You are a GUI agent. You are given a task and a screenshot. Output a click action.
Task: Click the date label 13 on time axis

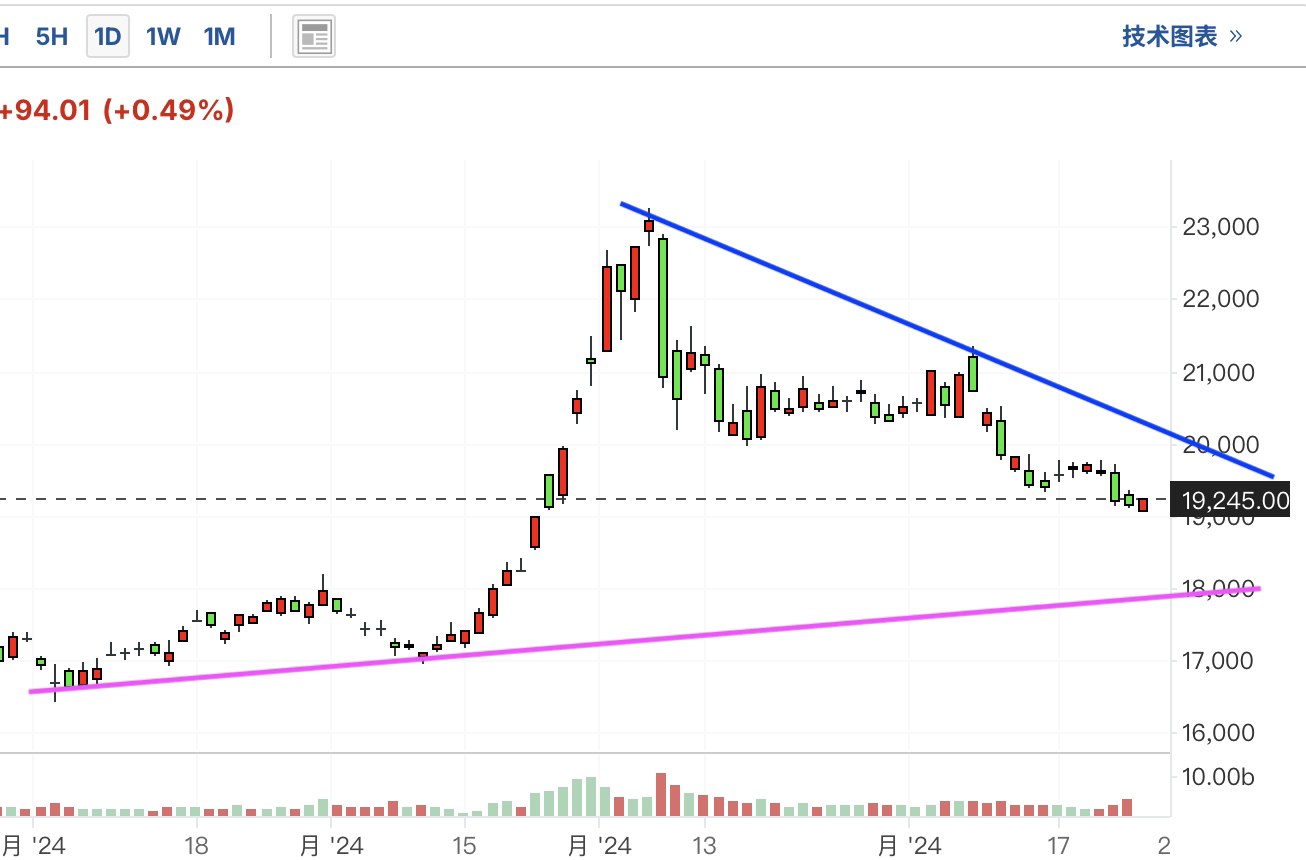703,846
